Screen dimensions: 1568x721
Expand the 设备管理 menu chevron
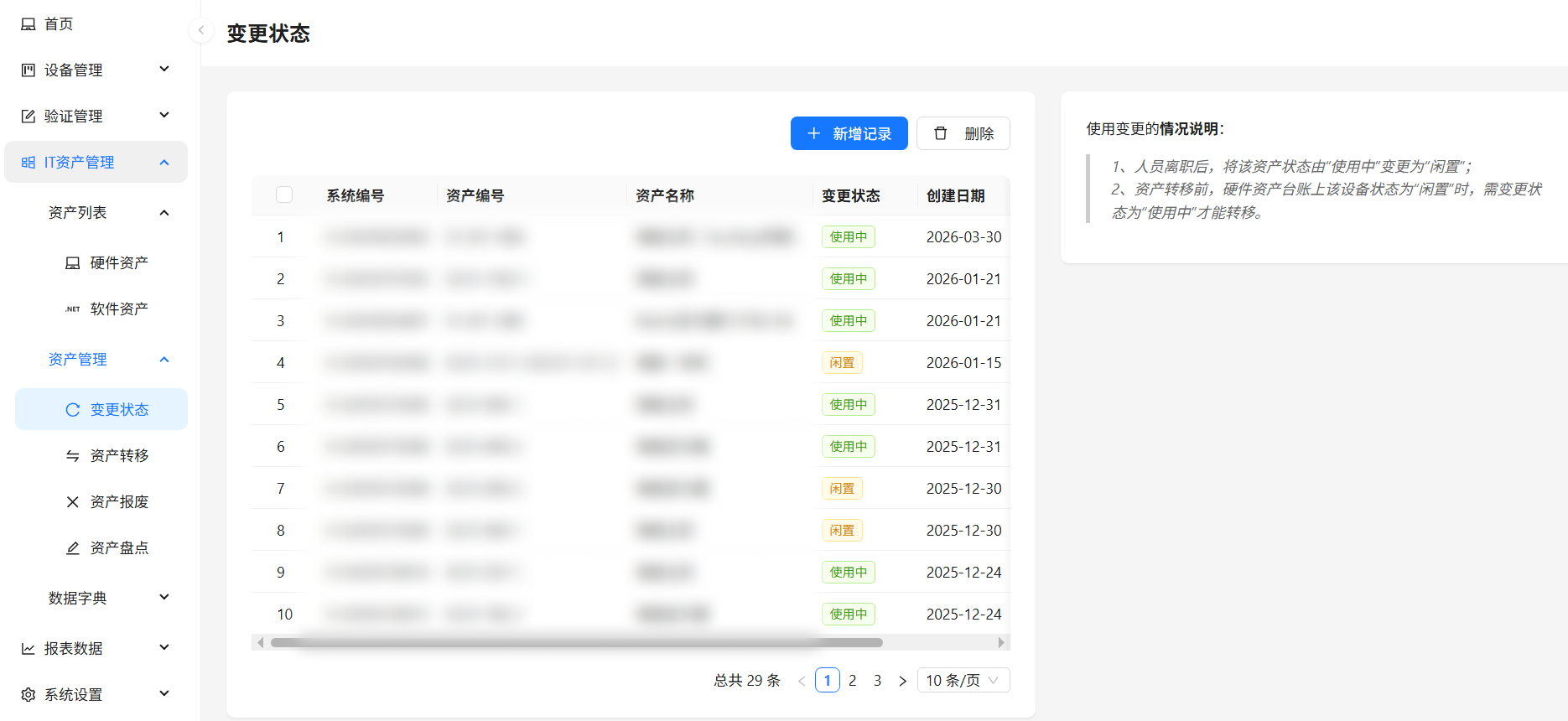click(164, 70)
